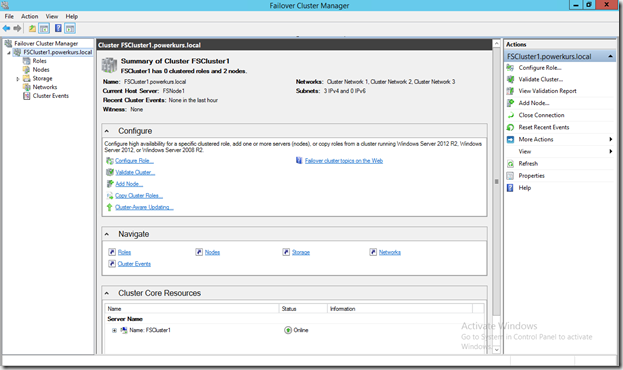This screenshot has width=623, height=370.
Task: Click Reset Recent Events icon
Action: pyautogui.click(x=510, y=127)
